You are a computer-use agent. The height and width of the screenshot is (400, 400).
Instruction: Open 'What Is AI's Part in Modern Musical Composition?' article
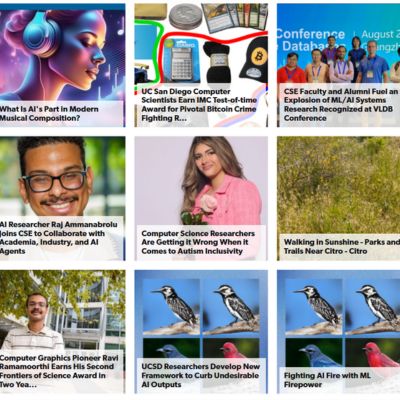[49, 114]
